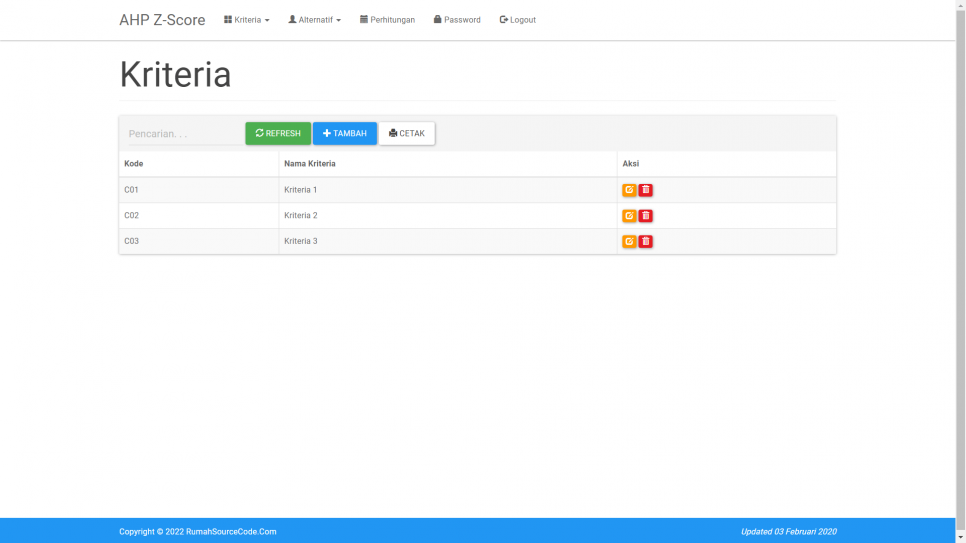Click the Nama Kriteria column header
966x543 pixels.
[x=310, y=164]
